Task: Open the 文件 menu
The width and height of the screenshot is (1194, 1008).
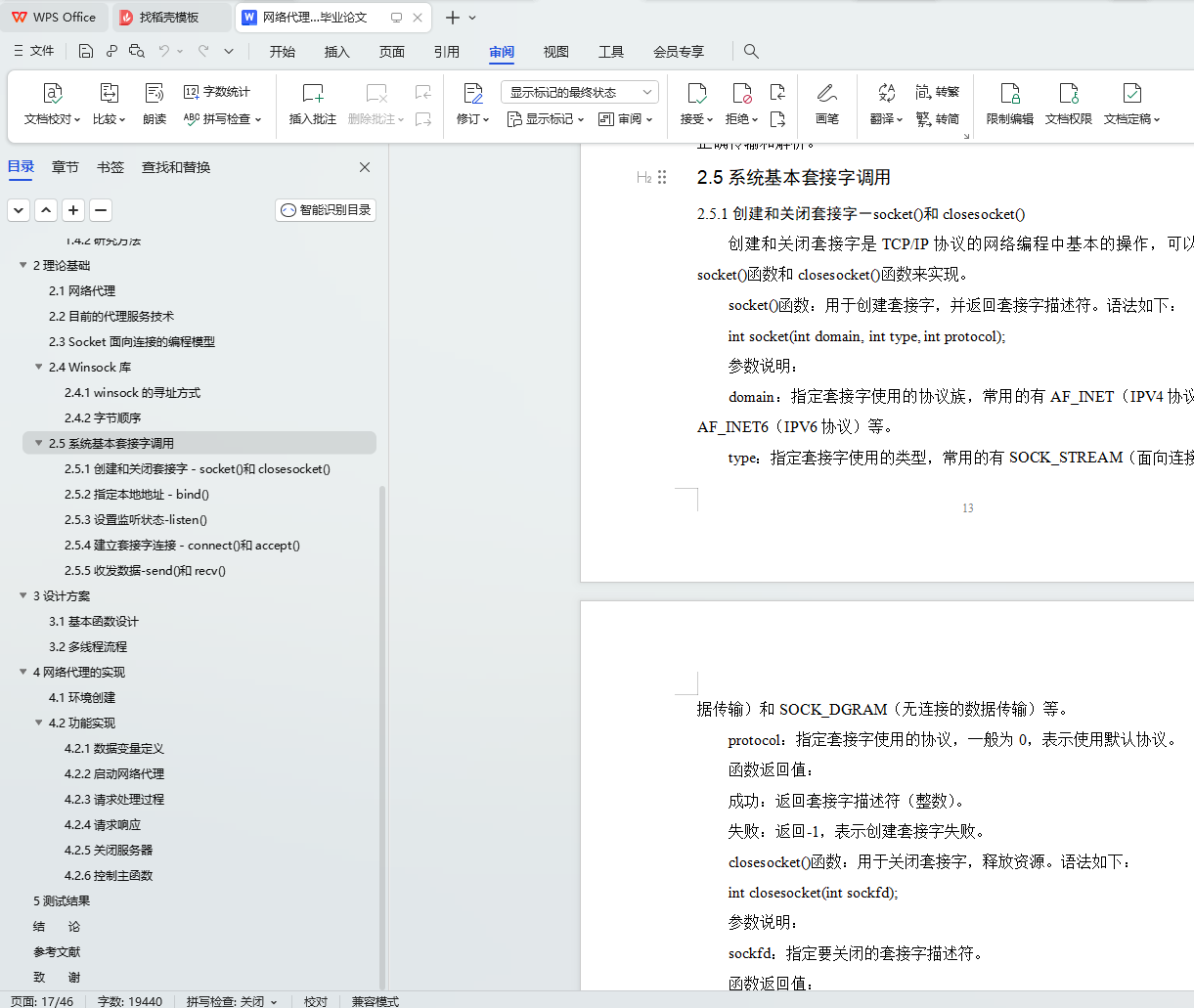Action: pyautogui.click(x=34, y=51)
